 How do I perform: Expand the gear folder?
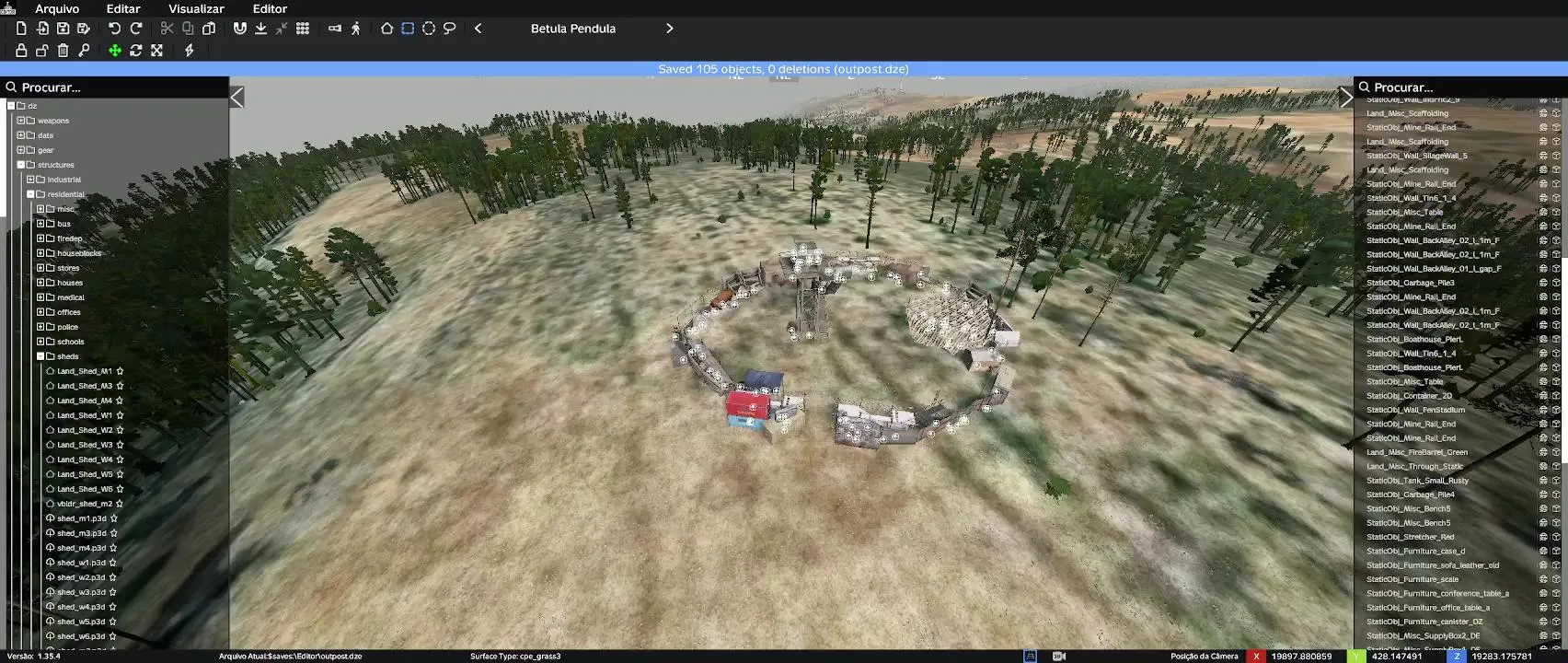coord(20,150)
